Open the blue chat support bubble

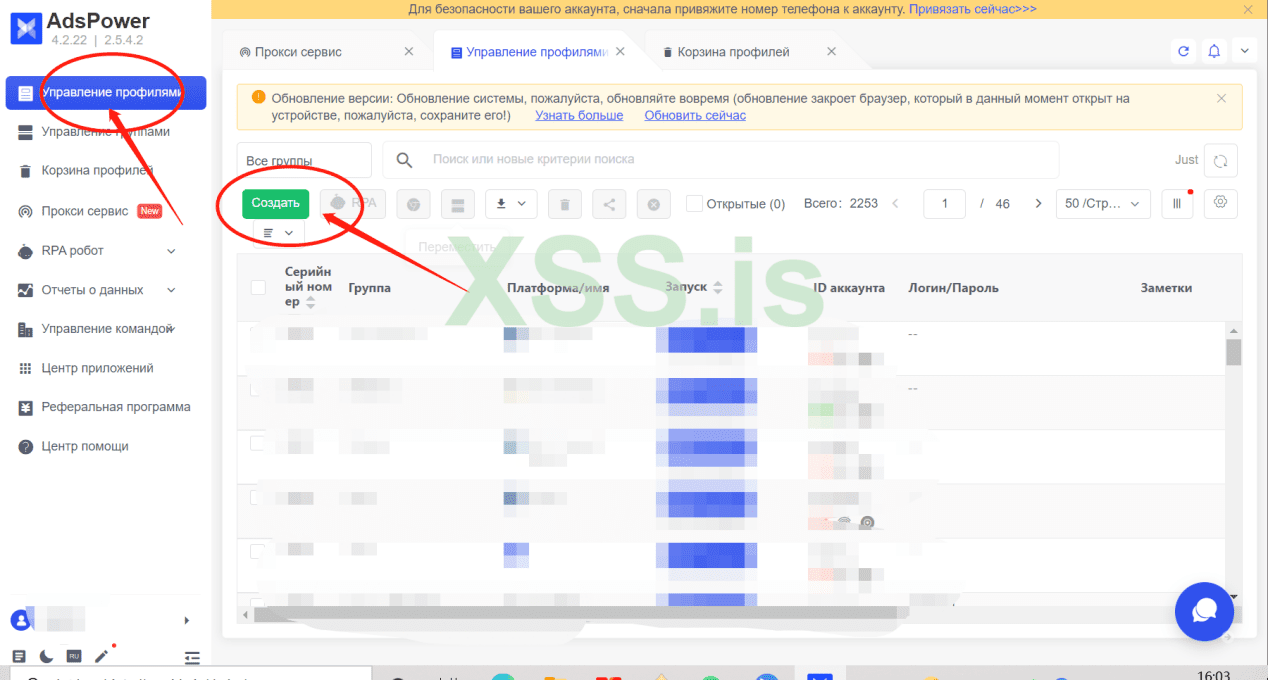coord(1204,611)
